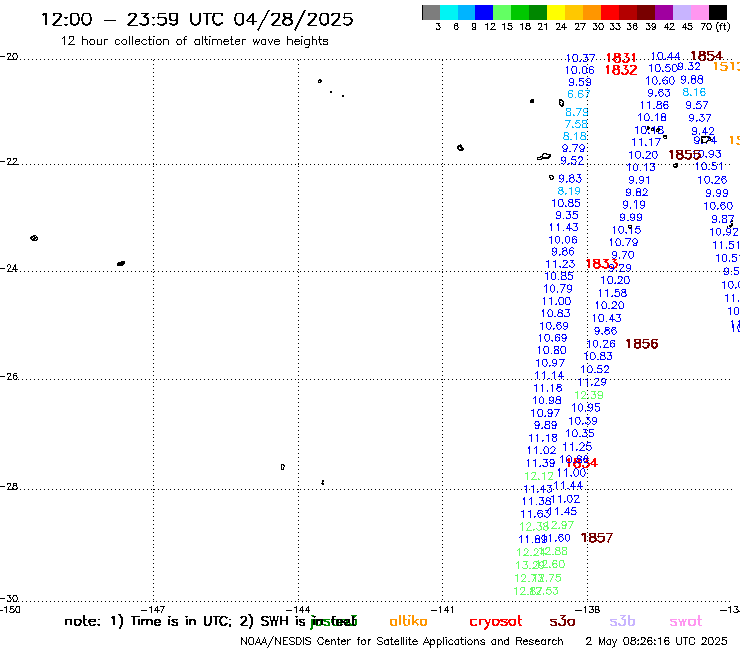Select the purple legend swatch
The height and width of the screenshot is (650, 740).
click(664, 12)
